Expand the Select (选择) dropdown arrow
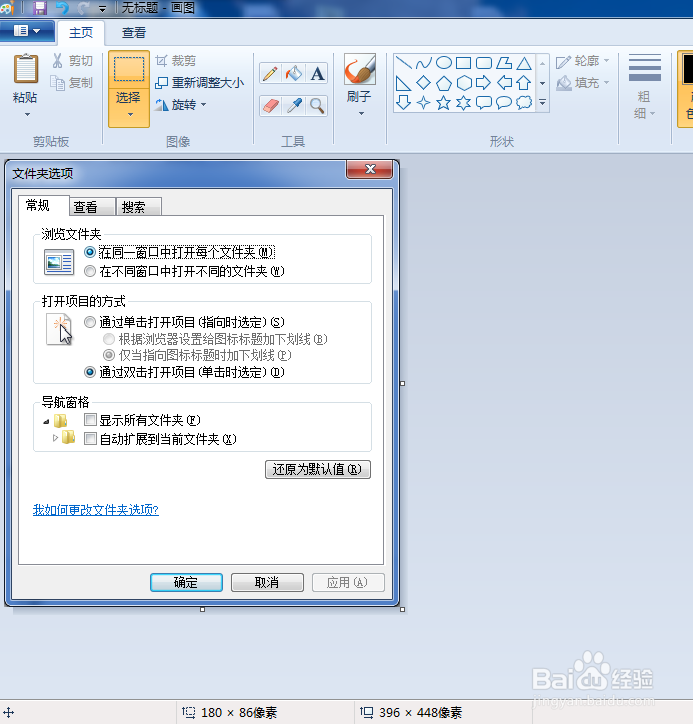The image size is (693, 725). pos(129,114)
